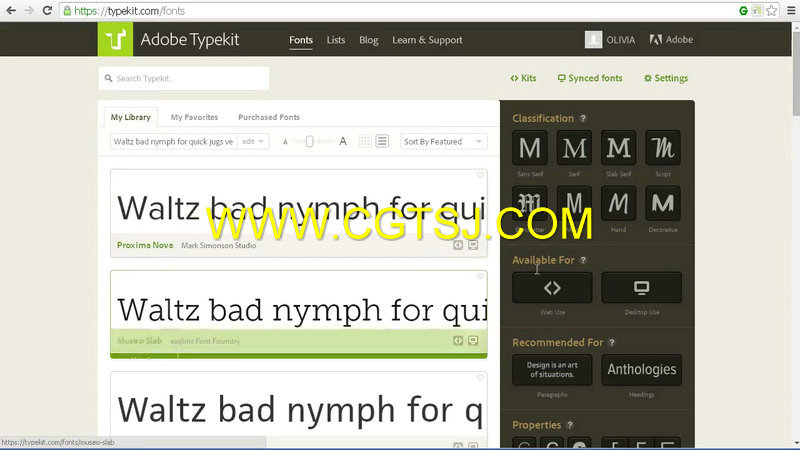The height and width of the screenshot is (450, 800).
Task: Switch to list view of fonts
Action: click(x=382, y=141)
